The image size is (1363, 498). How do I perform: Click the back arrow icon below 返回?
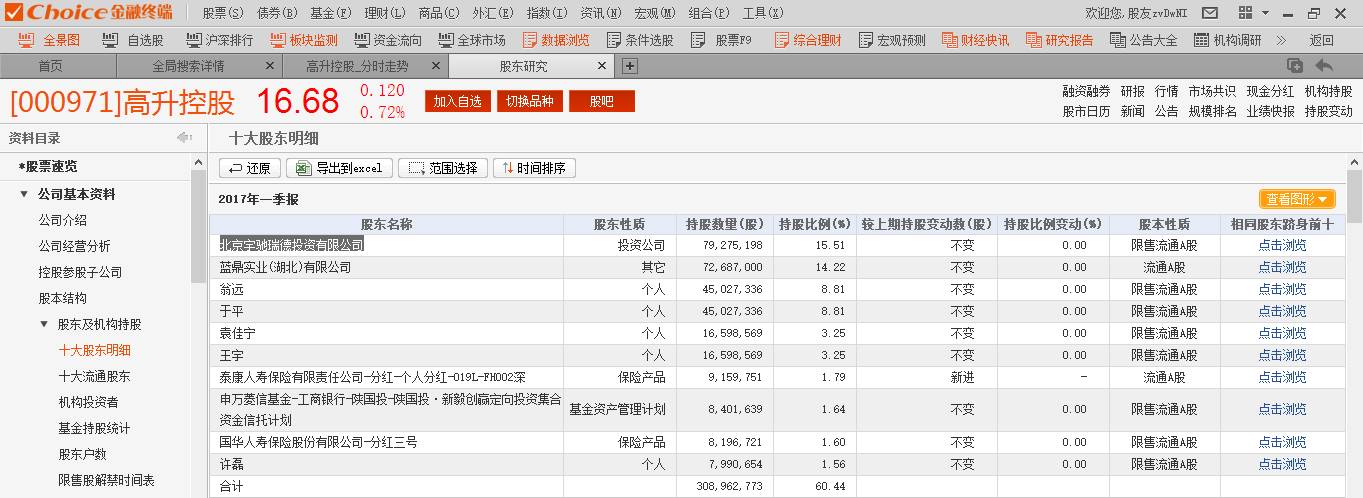click(1324, 66)
